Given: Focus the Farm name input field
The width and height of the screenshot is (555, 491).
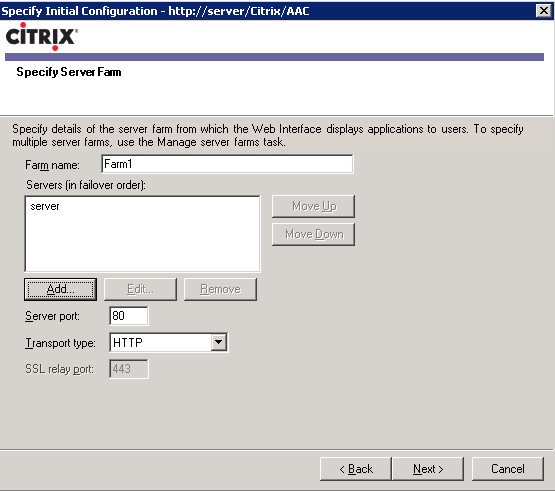Looking at the screenshot, I should point(227,164).
